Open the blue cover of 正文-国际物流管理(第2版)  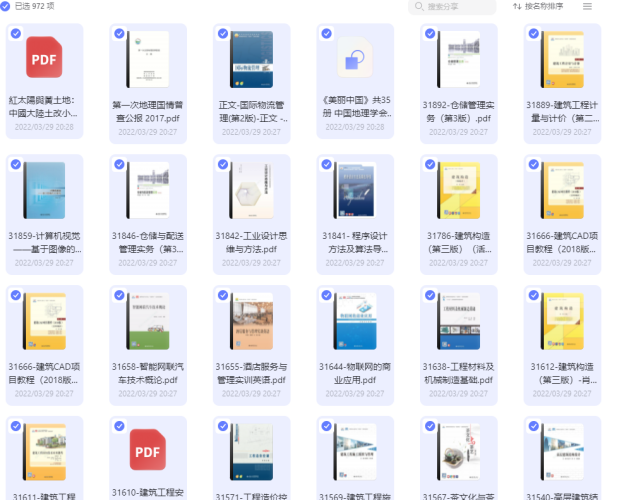point(251,60)
